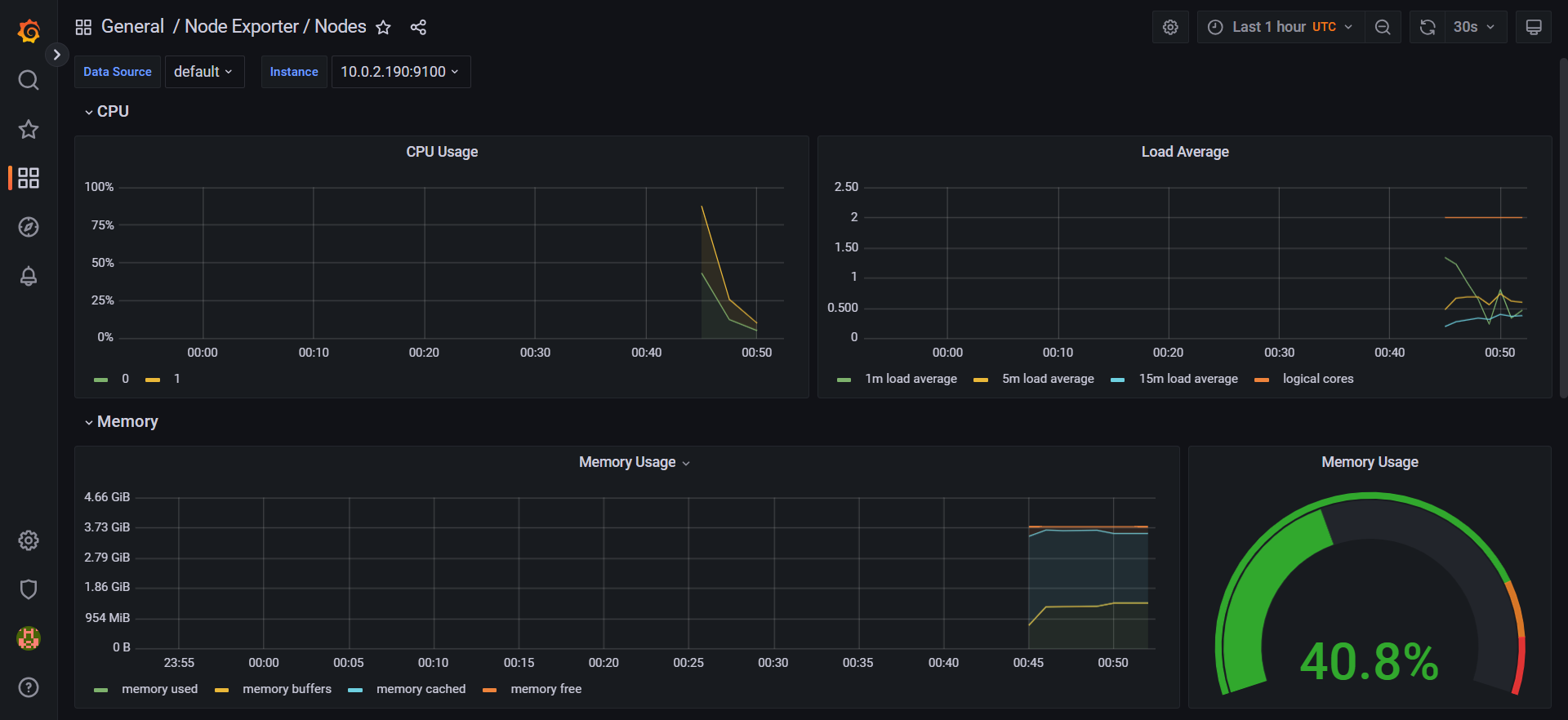This screenshot has height=720, width=1568.
Task: Open the Configuration gear in sidebar
Action: coord(29,540)
